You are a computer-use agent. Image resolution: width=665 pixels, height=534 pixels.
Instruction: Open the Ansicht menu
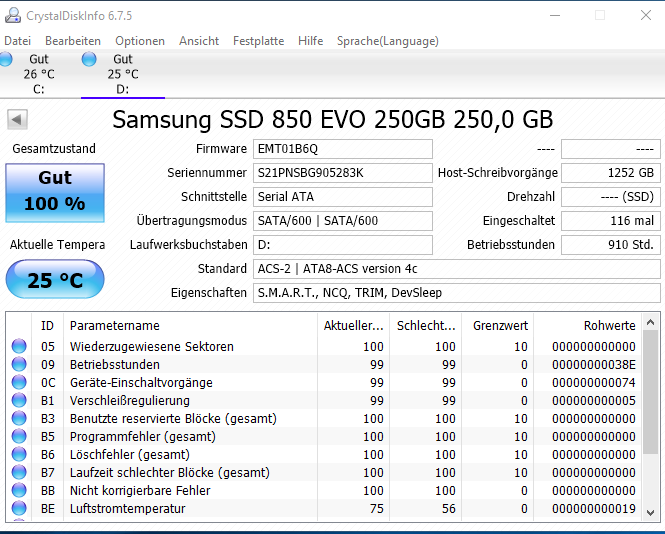point(199,41)
